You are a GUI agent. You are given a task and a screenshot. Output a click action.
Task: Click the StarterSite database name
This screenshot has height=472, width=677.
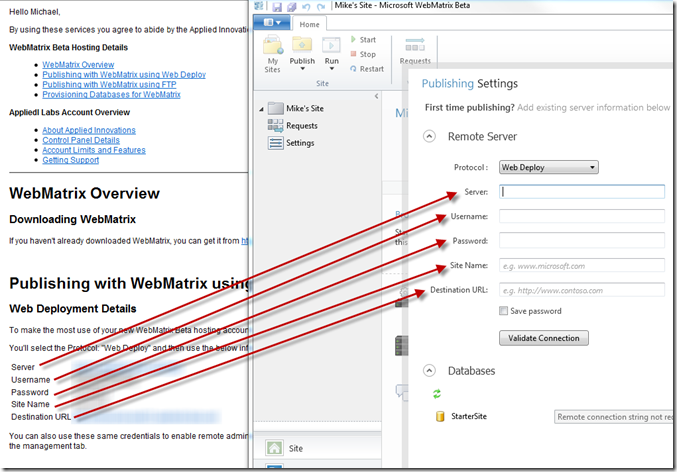[469, 416]
